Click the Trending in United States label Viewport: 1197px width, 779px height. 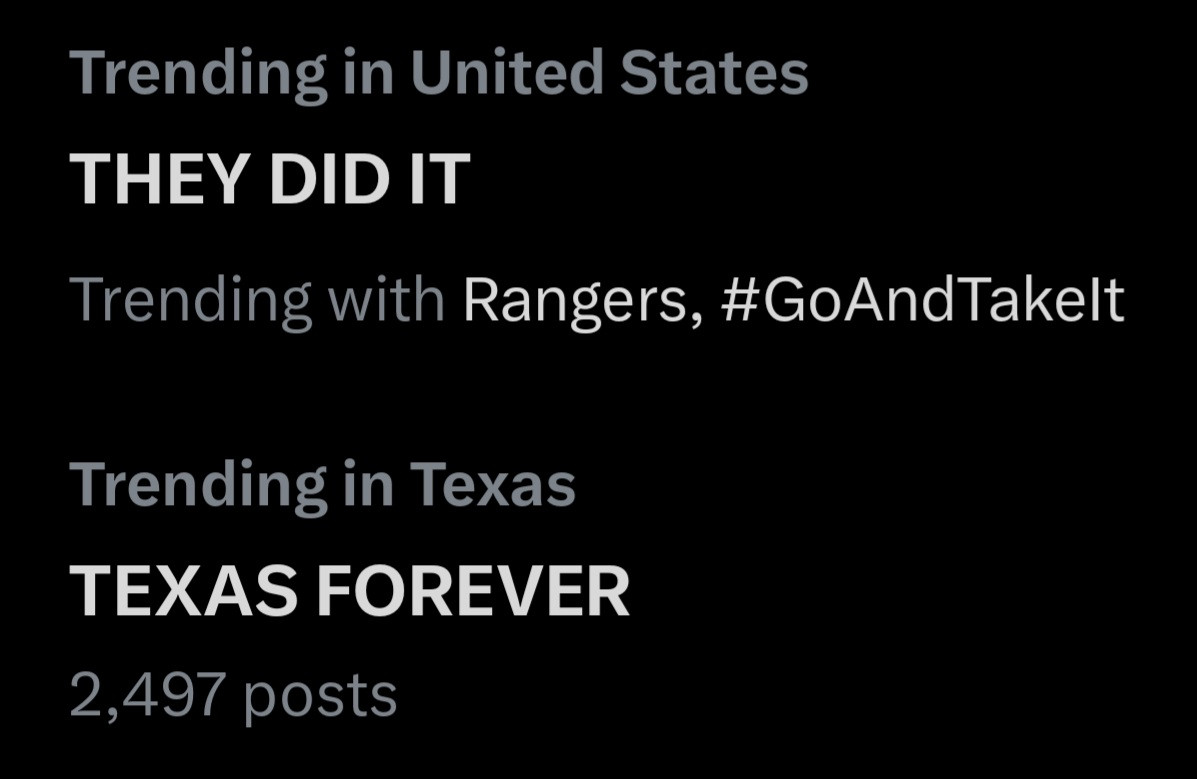pos(438,74)
